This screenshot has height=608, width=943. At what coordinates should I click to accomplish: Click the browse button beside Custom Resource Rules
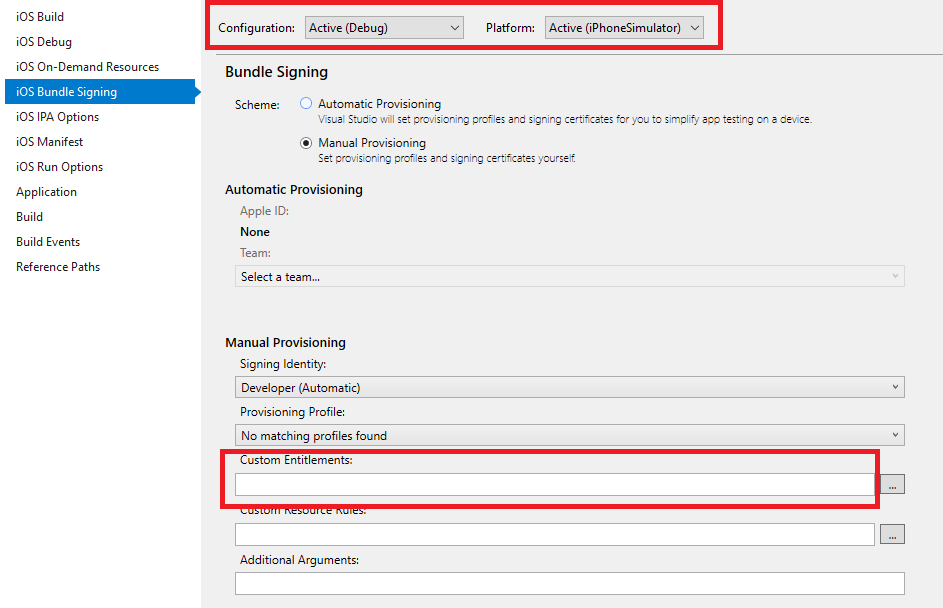click(x=892, y=534)
